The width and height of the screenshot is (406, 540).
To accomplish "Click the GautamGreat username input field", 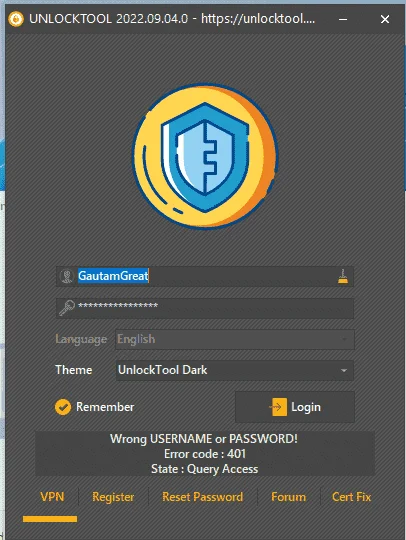I will click(x=205, y=276).
